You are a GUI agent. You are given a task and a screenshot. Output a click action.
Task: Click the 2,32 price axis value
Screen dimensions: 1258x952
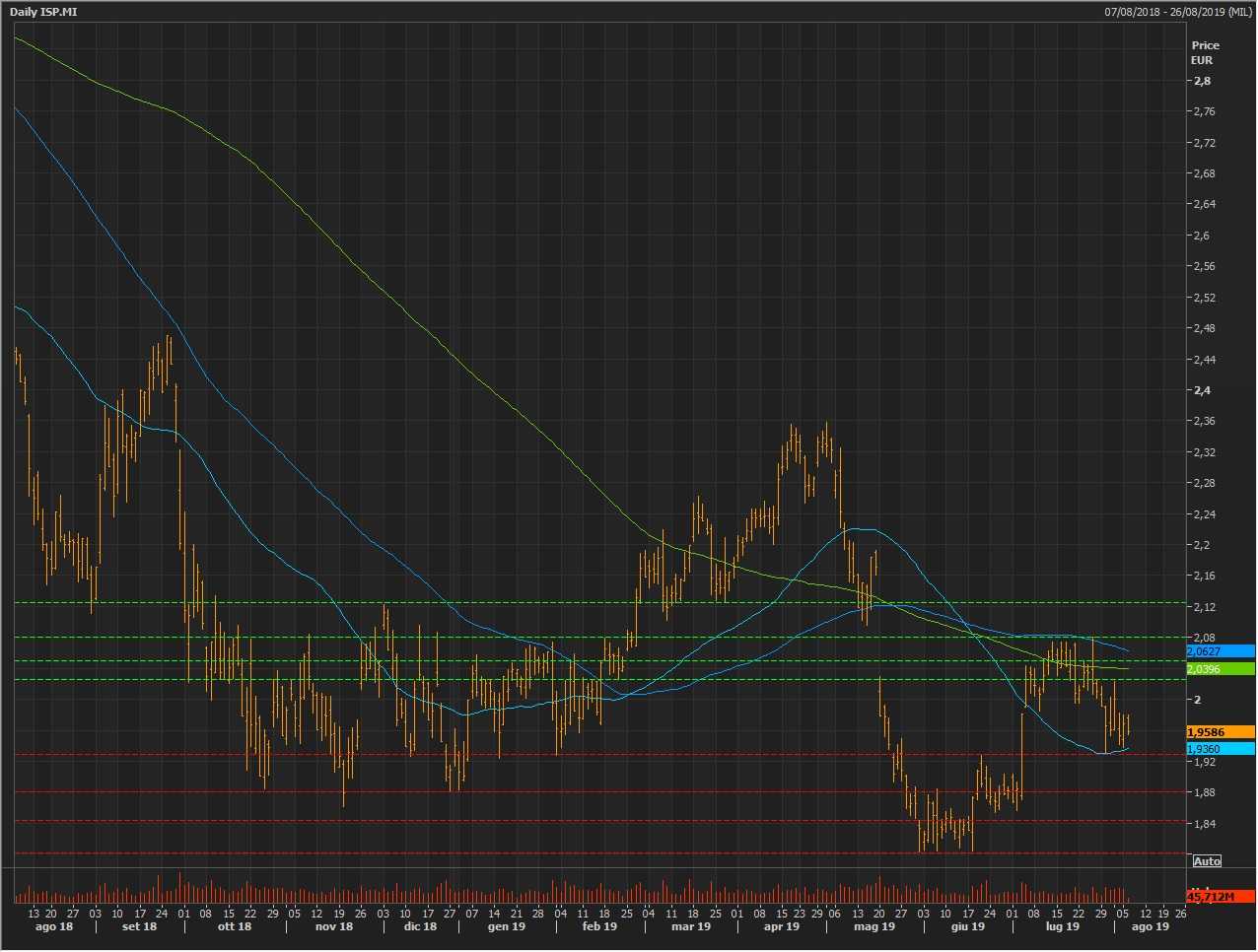(1204, 452)
